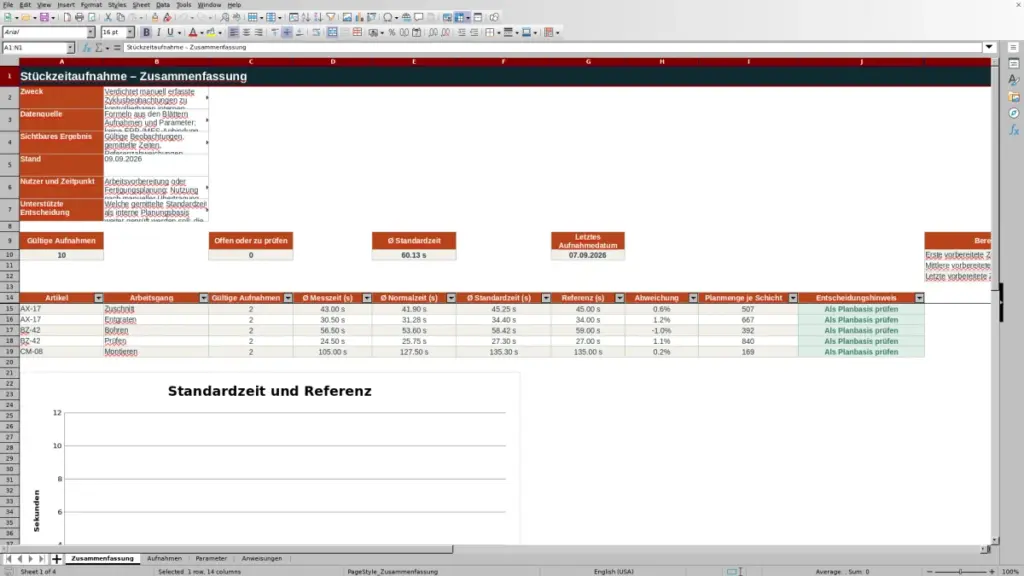Viewport: 1024px width, 576px height.
Task: Open the Find and Replace icon
Action: pyautogui.click(x=225, y=18)
